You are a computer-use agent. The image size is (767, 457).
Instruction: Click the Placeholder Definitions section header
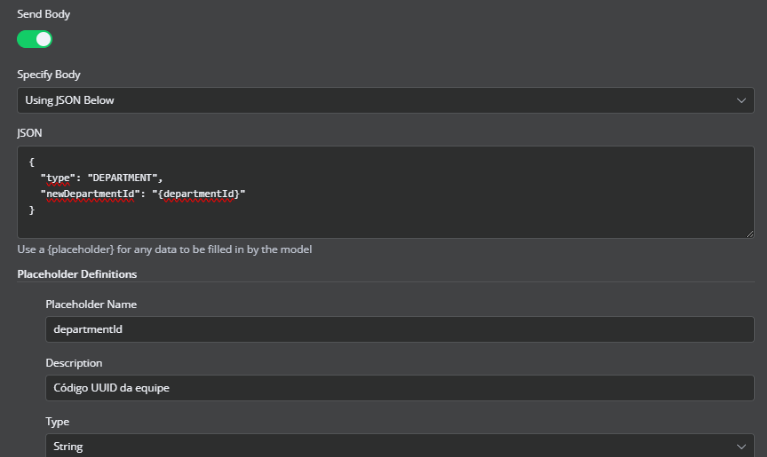77,274
